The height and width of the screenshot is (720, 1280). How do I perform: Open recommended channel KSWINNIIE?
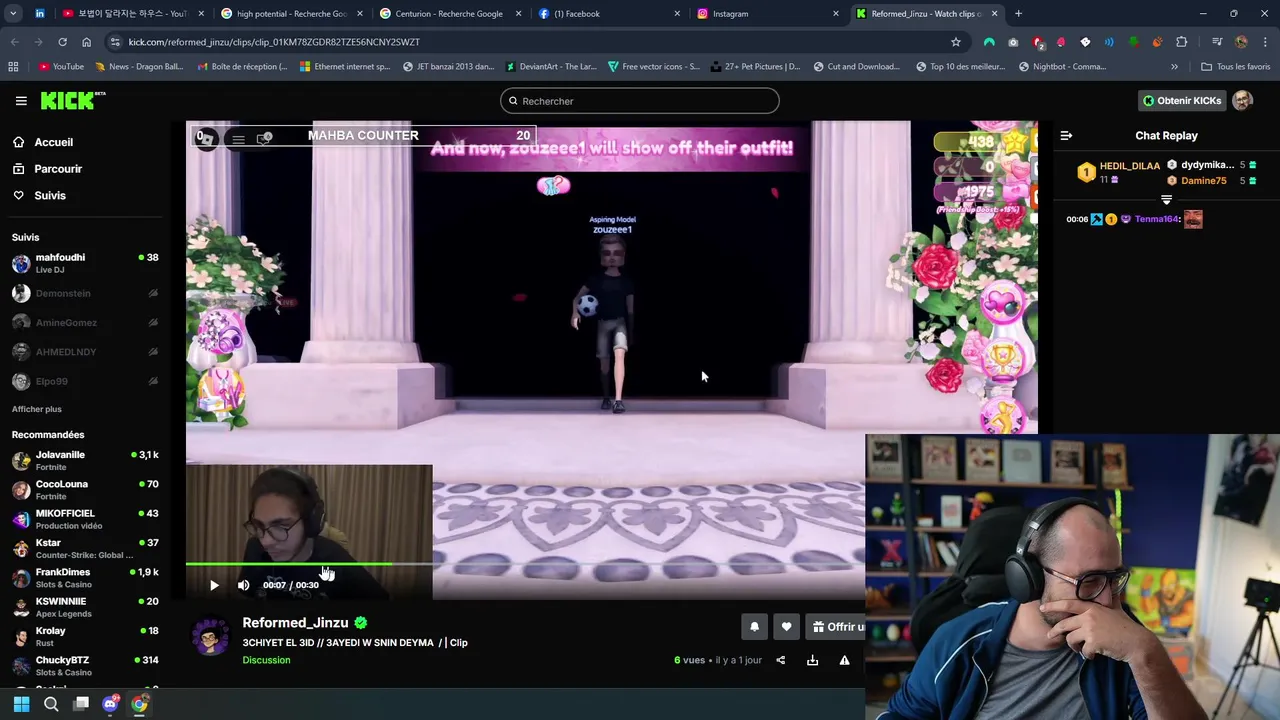(x=85, y=607)
